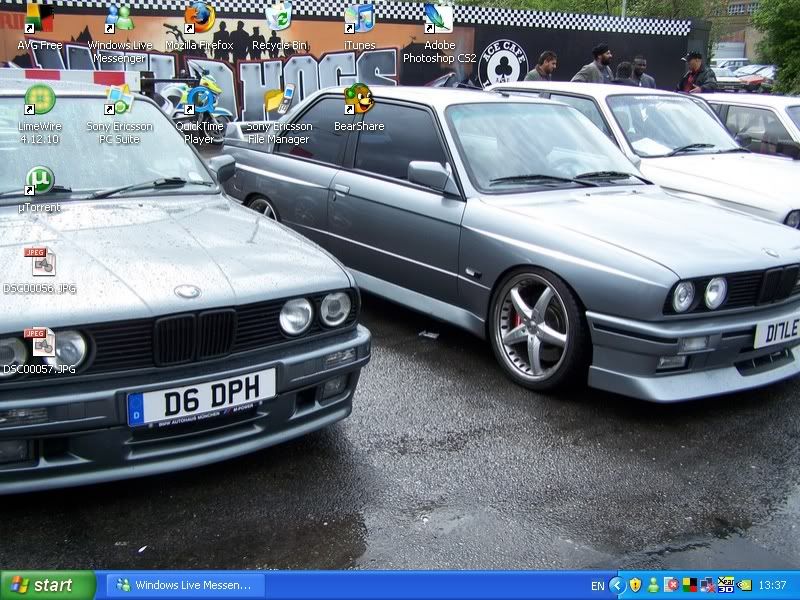Select the µTorrent desktop shortcut

pyautogui.click(x=40, y=181)
